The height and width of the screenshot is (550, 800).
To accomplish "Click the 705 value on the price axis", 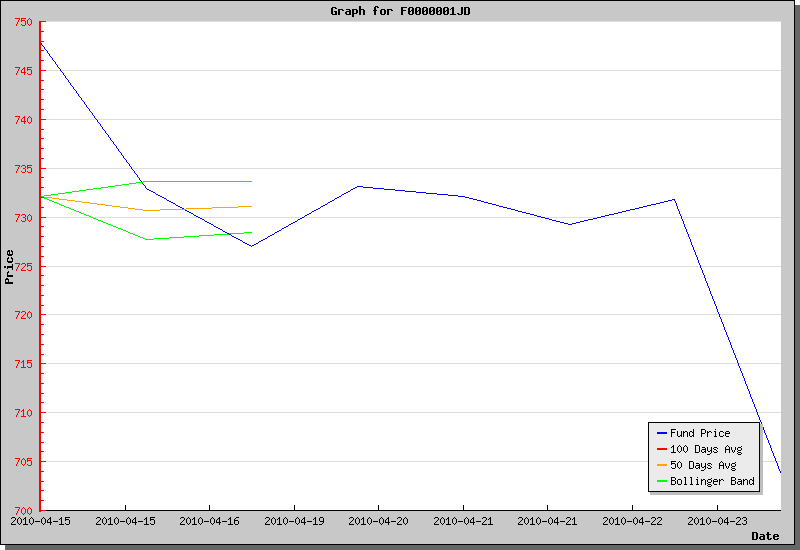I will [23, 462].
